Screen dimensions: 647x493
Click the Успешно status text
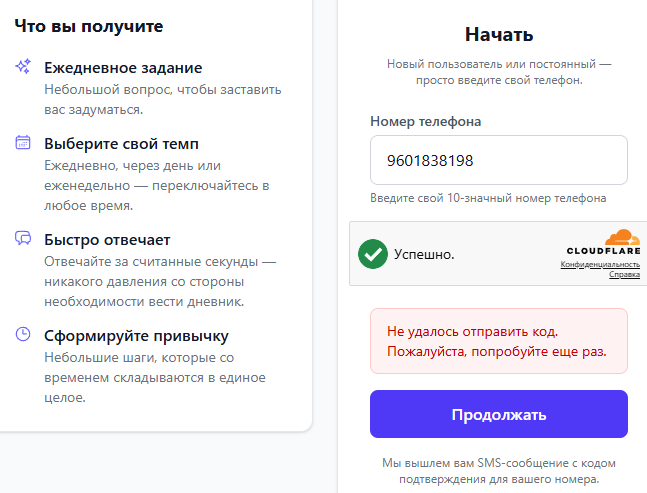click(x=424, y=254)
